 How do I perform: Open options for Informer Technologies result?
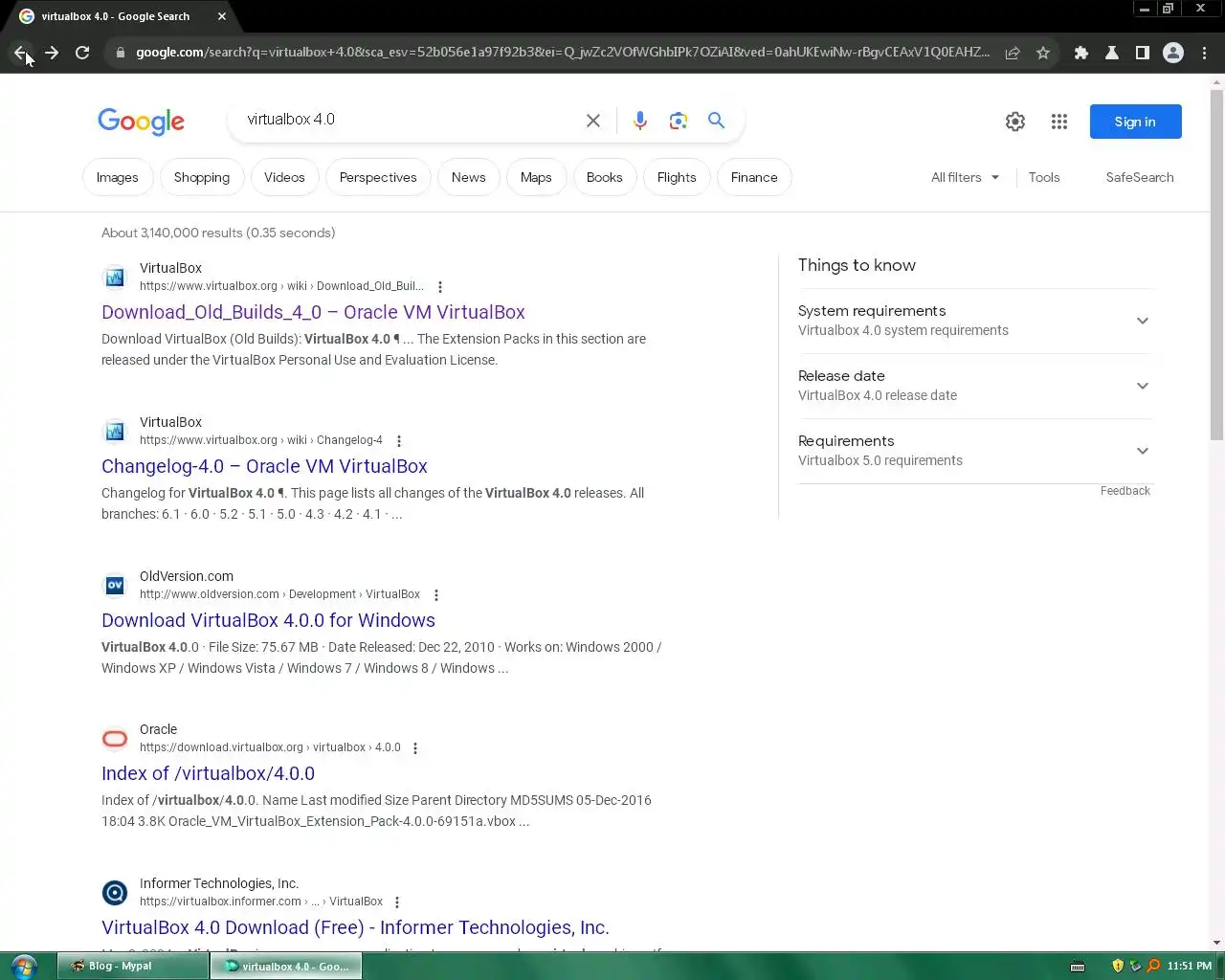point(397,902)
